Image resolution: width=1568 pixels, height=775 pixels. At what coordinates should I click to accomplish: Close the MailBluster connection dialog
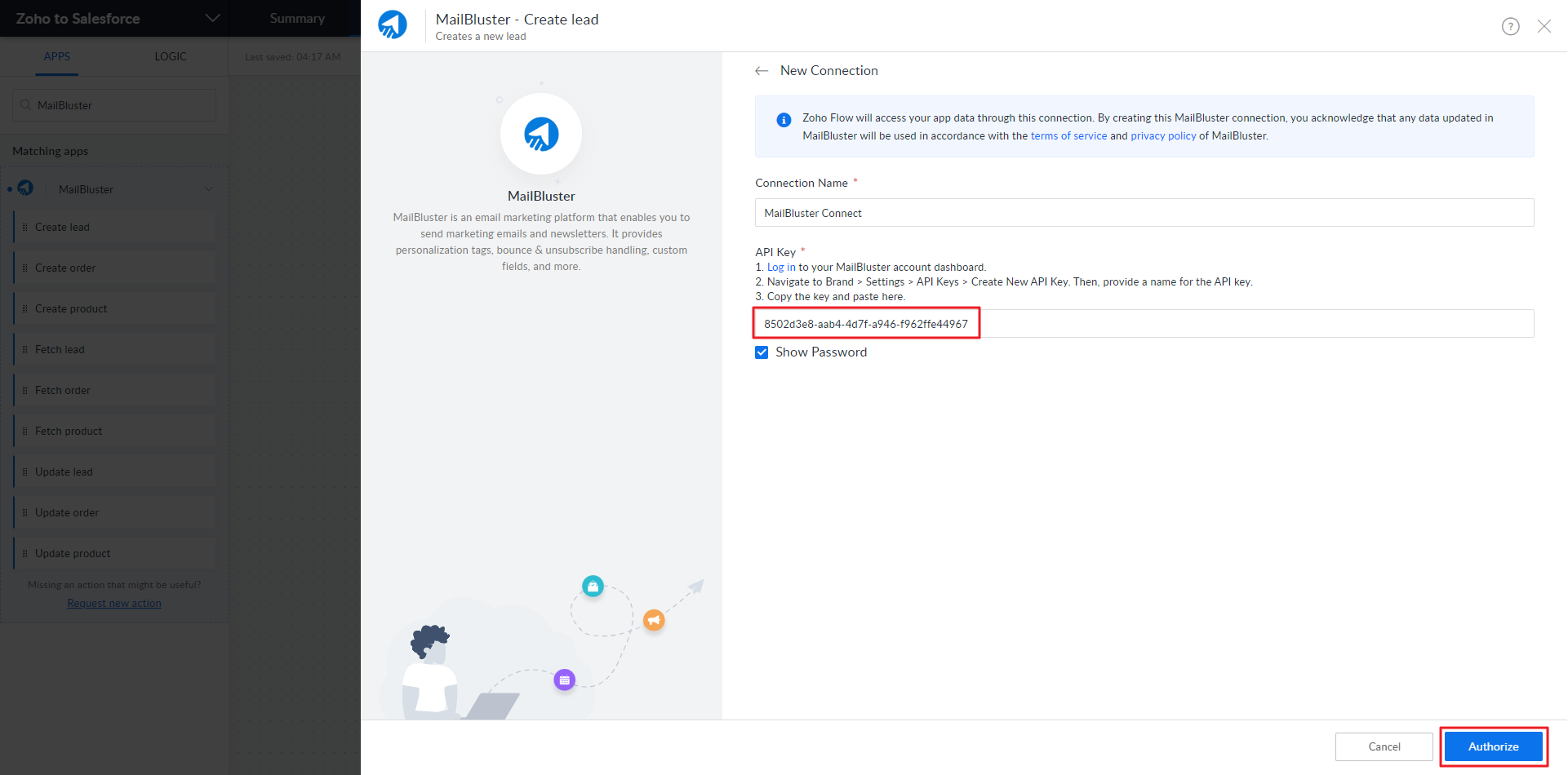(1544, 26)
